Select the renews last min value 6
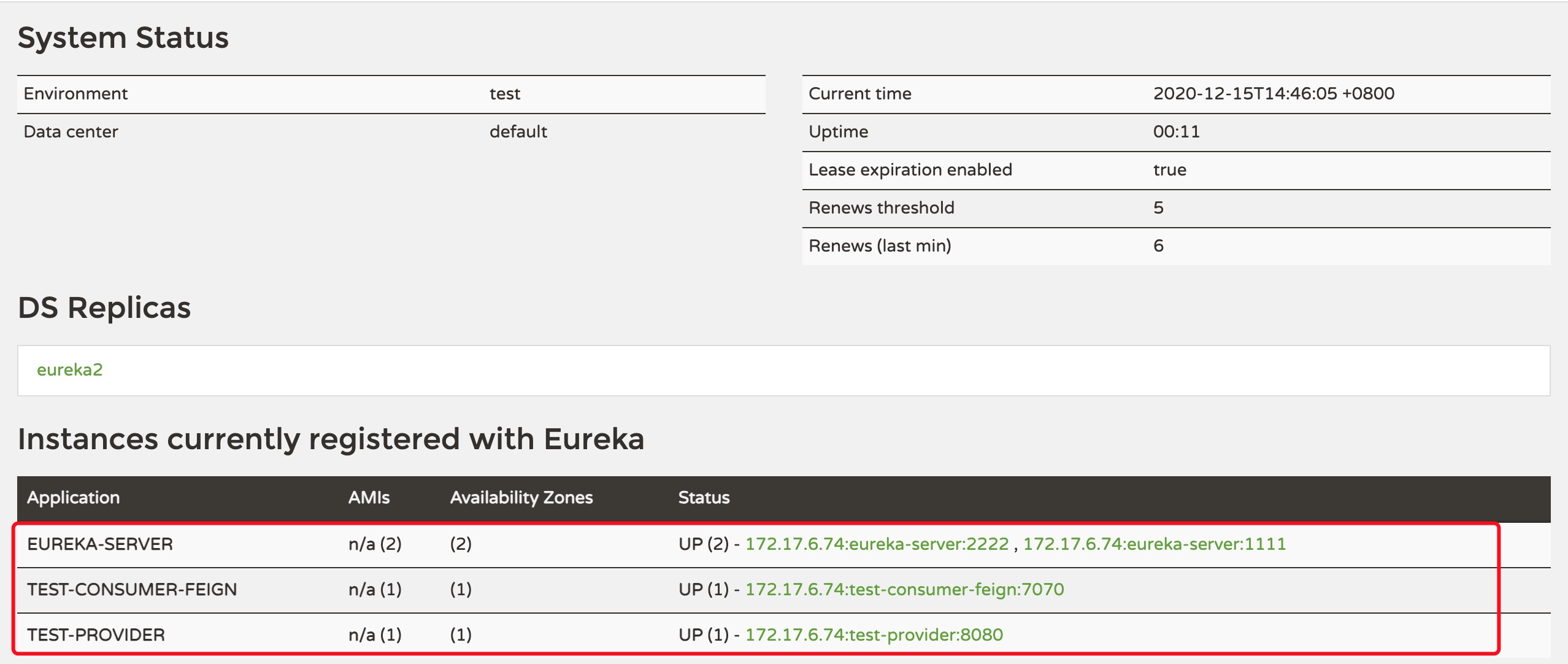 [1158, 245]
